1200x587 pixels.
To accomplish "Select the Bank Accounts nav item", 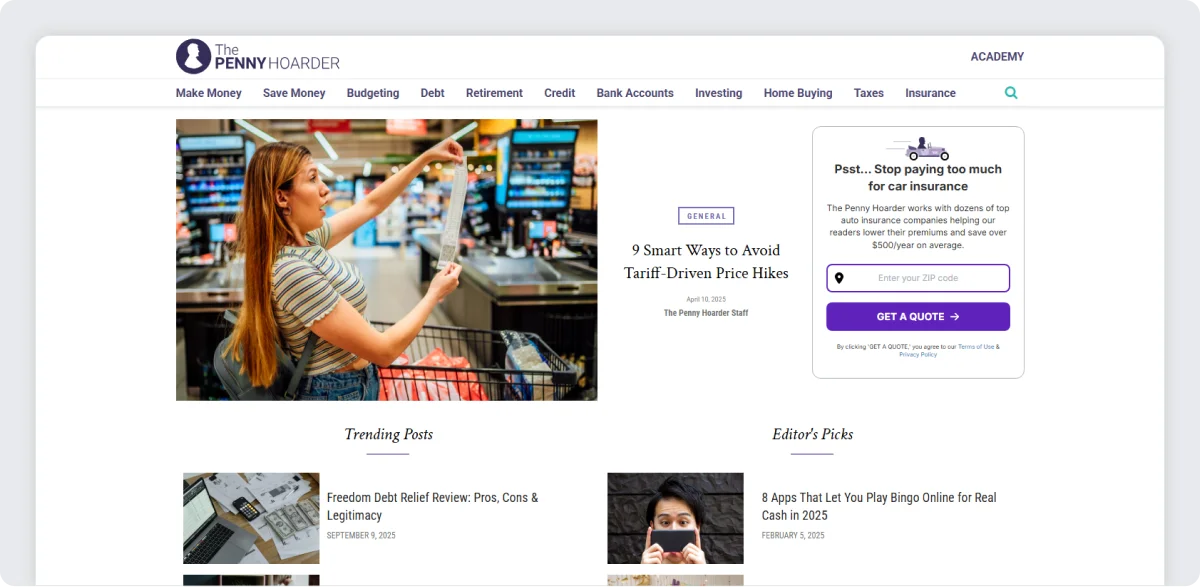I will click(x=635, y=92).
